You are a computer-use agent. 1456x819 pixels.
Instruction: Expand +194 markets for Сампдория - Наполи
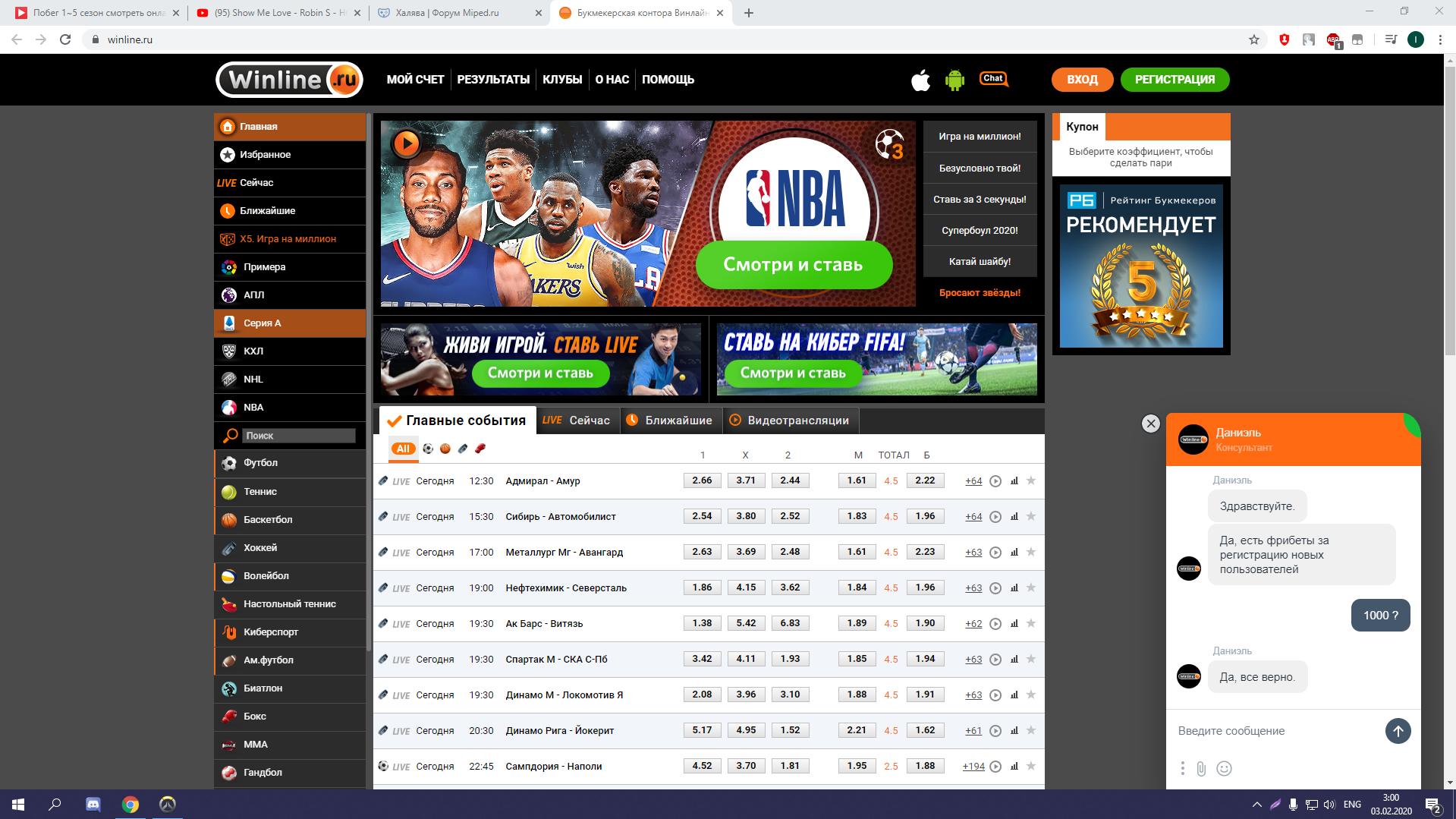[x=973, y=767]
